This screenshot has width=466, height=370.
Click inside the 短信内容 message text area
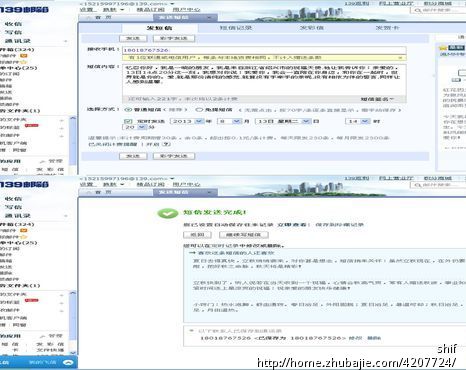pos(264,79)
